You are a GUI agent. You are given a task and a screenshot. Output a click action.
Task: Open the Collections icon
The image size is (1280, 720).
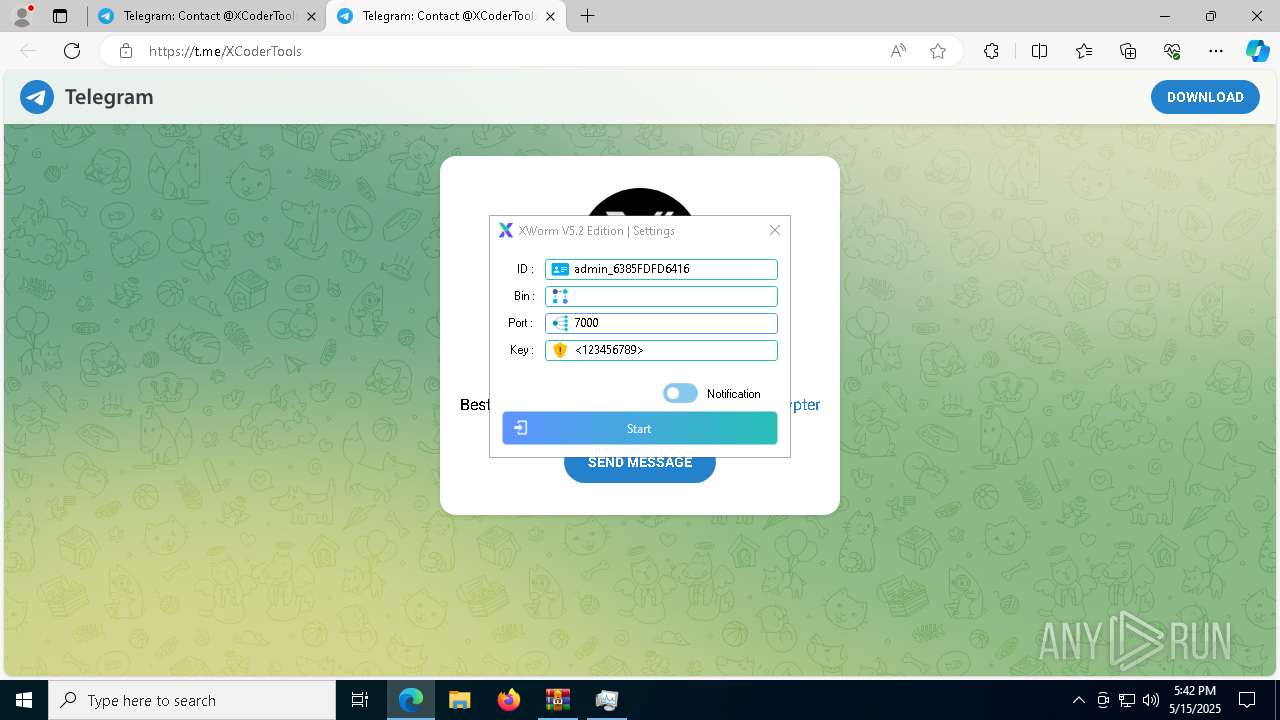1128,51
